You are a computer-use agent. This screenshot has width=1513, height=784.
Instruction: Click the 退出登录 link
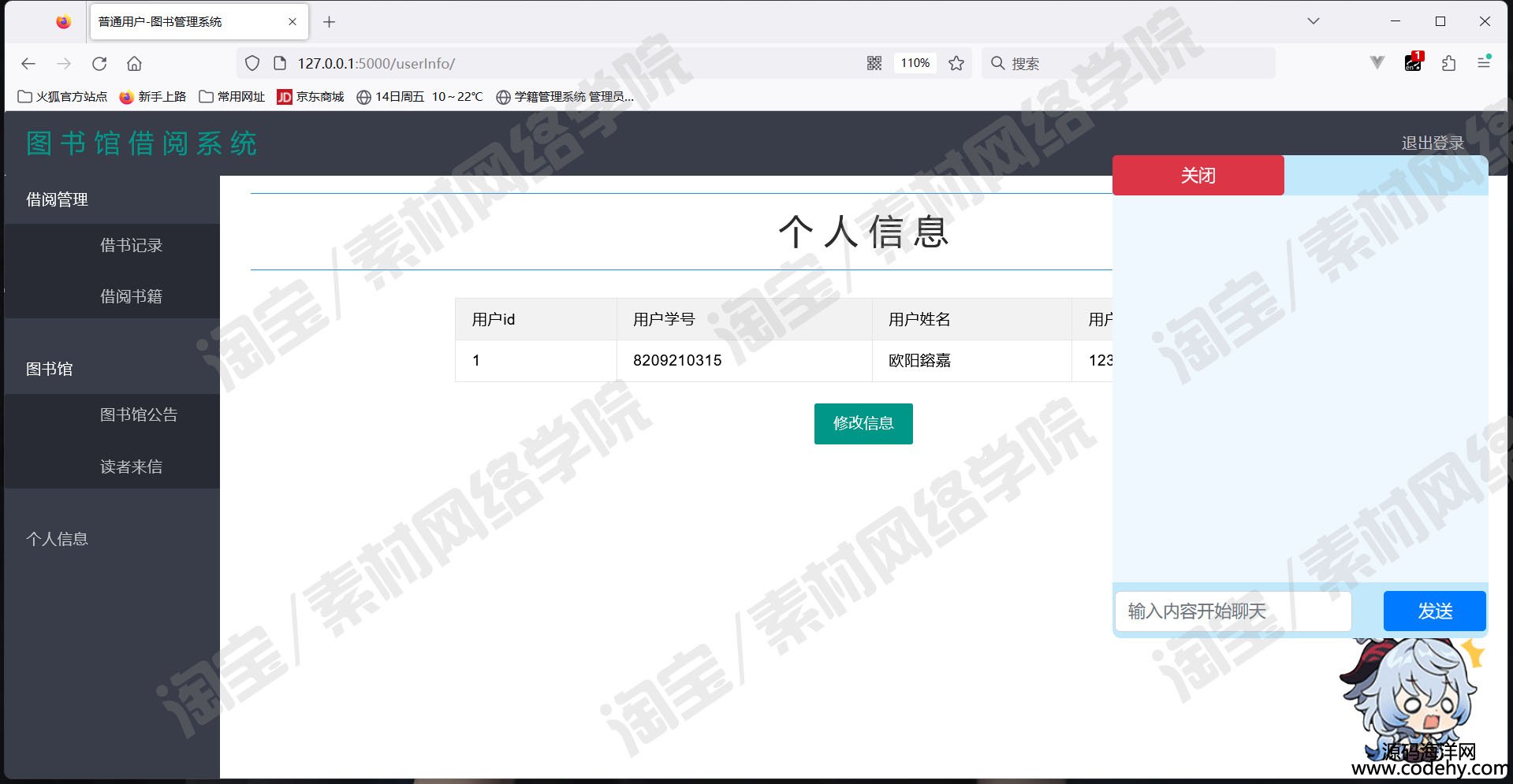pos(1433,143)
